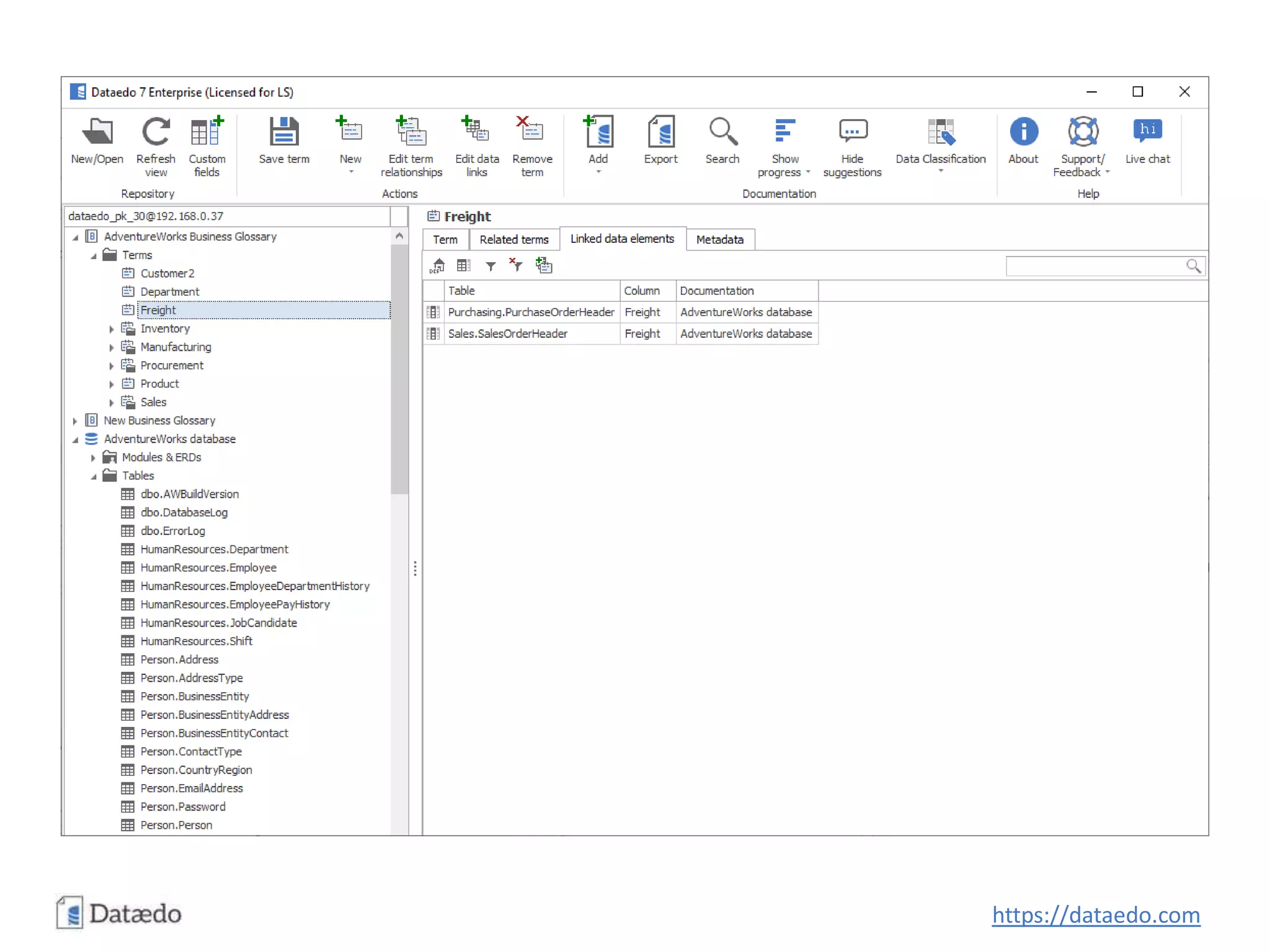
Task: Click the clear filter icon in grid toolbar
Action: (x=516, y=266)
